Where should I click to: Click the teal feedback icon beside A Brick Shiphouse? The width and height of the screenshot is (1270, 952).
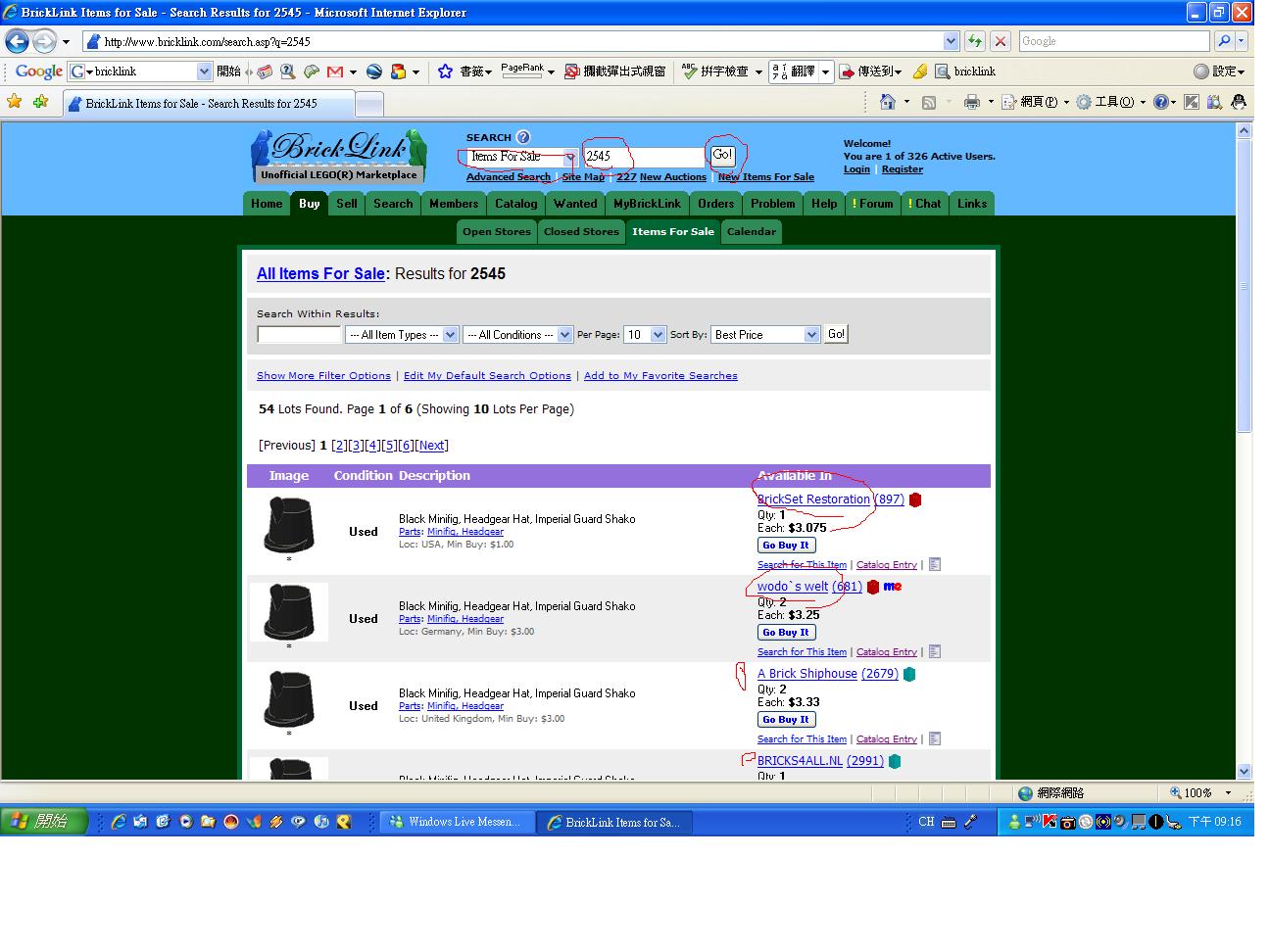[x=909, y=674]
